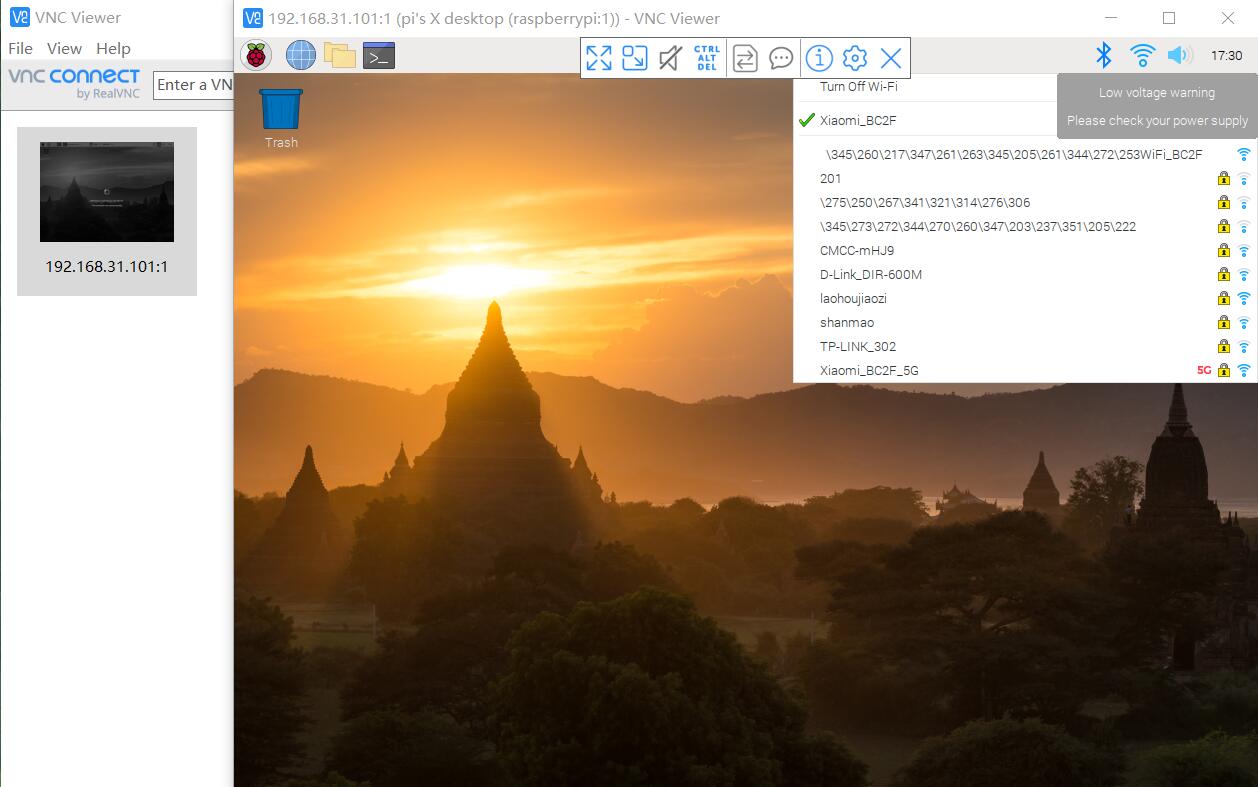Open the File Manager folders icon
The height and width of the screenshot is (787, 1258).
tap(340, 56)
